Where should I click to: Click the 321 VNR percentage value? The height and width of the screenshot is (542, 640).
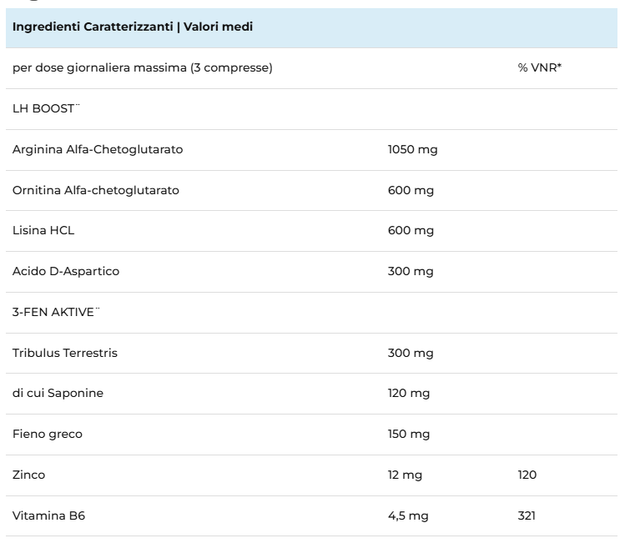[527, 516]
